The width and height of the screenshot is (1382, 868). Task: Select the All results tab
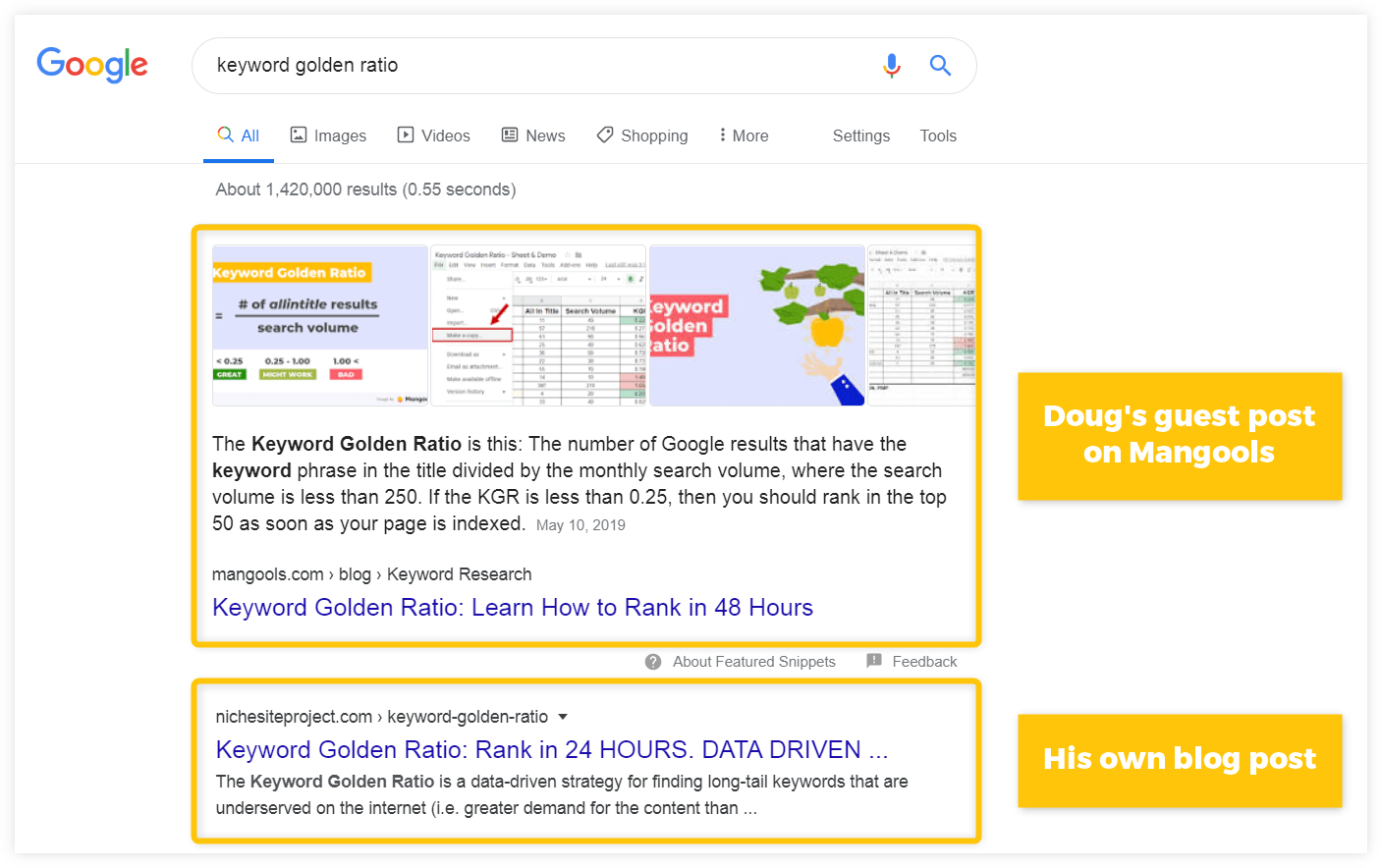tap(239, 136)
